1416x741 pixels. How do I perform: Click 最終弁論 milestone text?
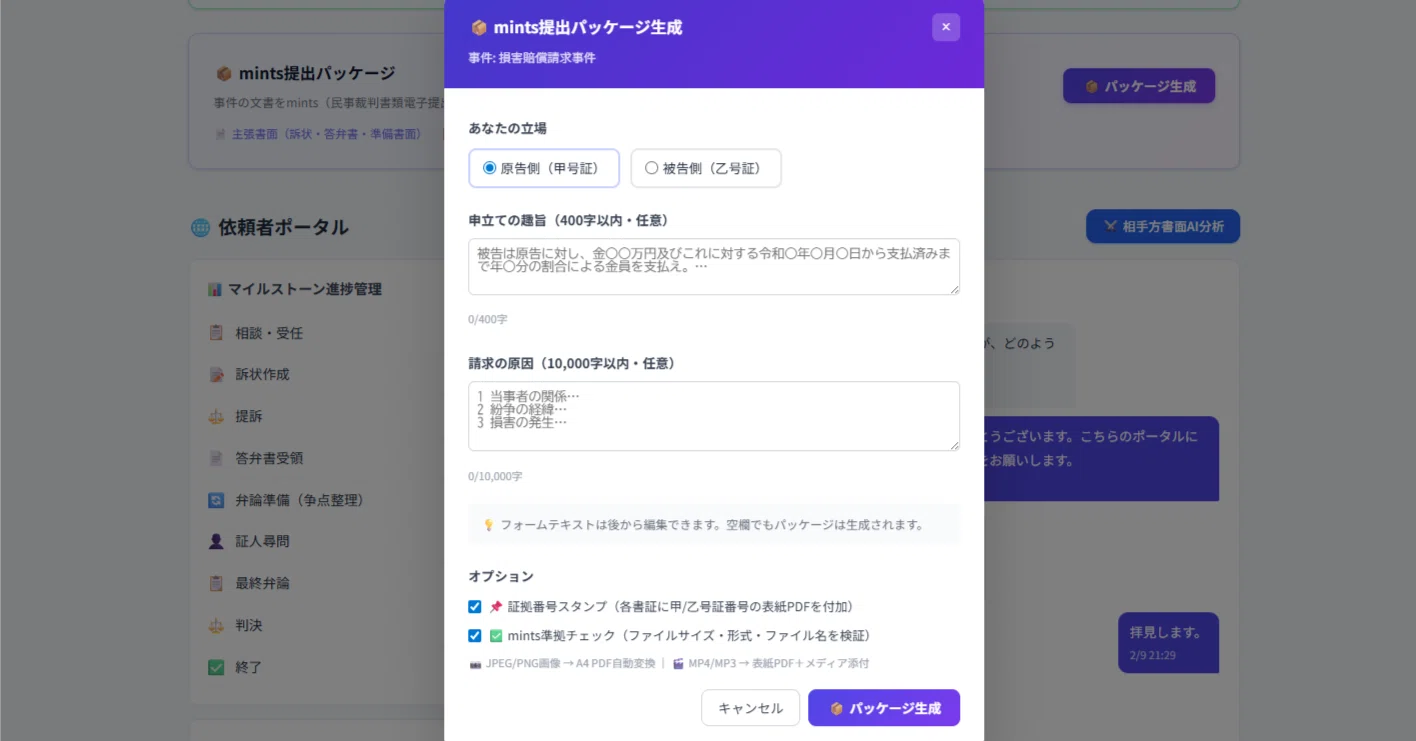pos(262,583)
